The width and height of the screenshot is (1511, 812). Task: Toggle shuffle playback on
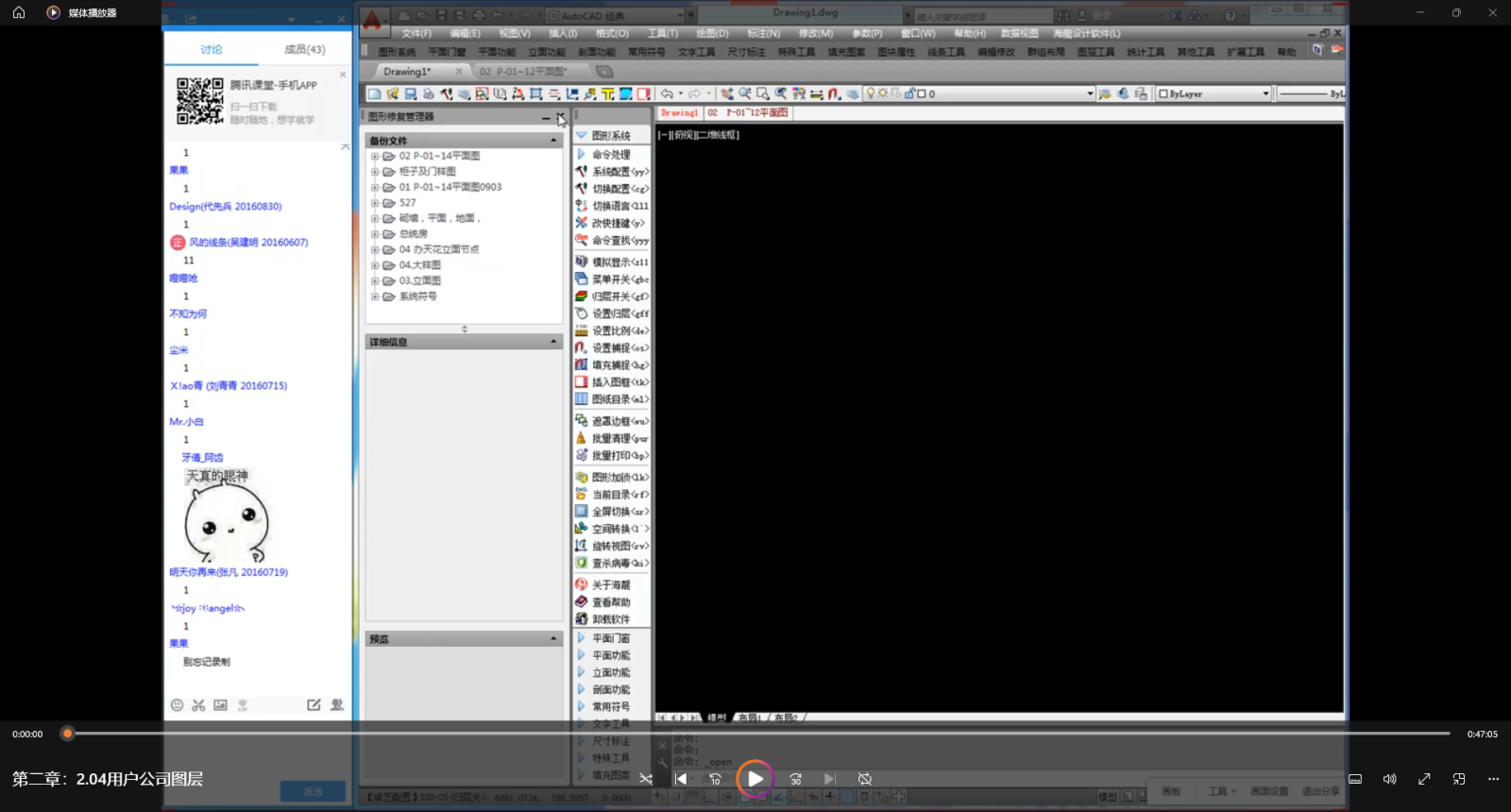[646, 779]
